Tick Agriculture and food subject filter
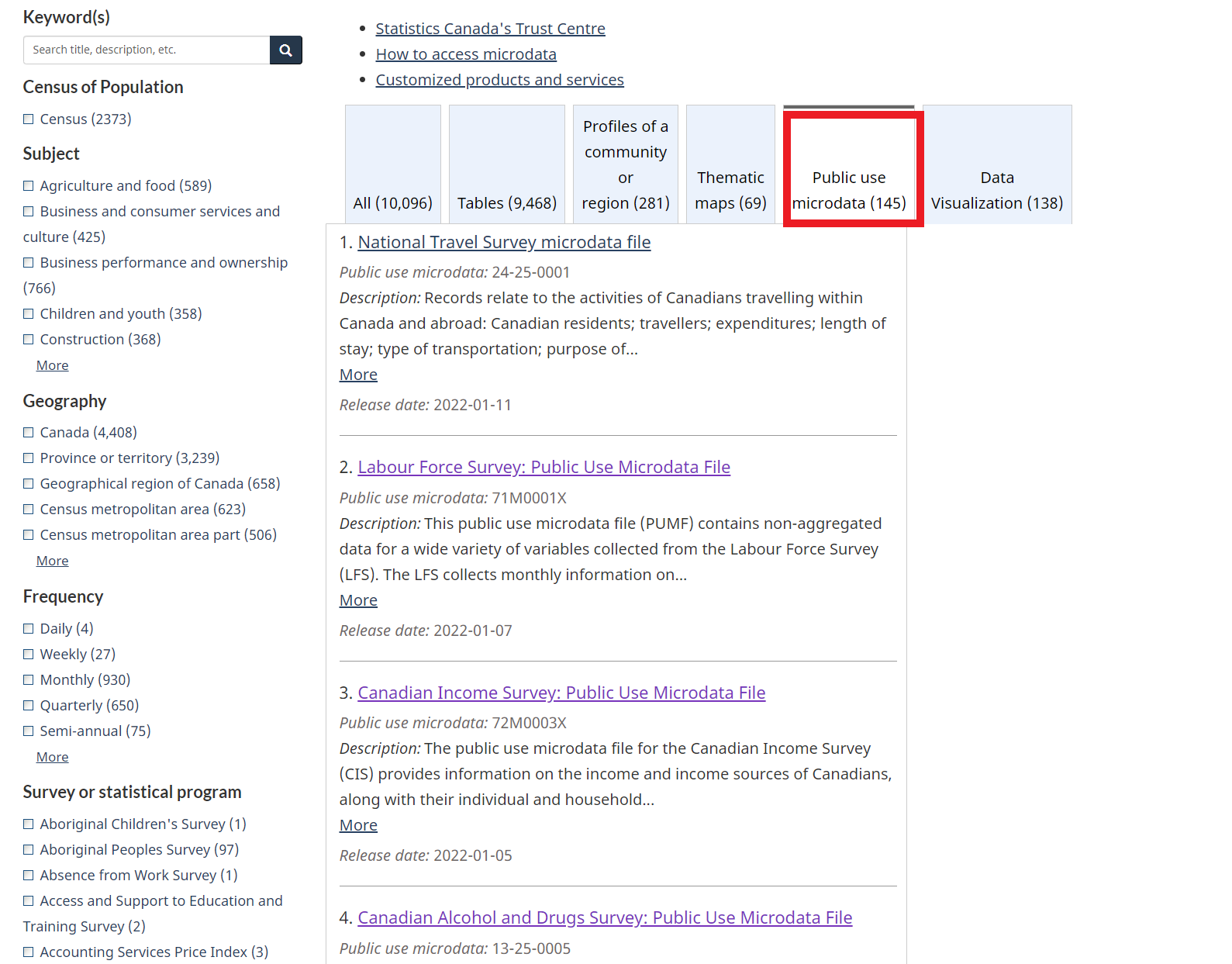 29,186
